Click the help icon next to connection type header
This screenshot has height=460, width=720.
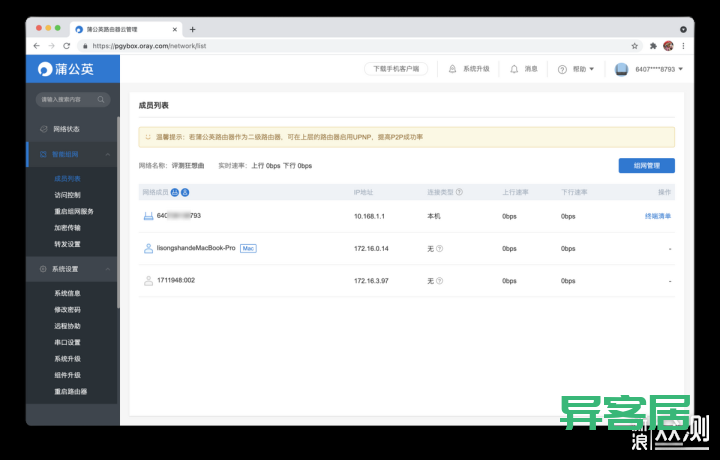point(459,192)
